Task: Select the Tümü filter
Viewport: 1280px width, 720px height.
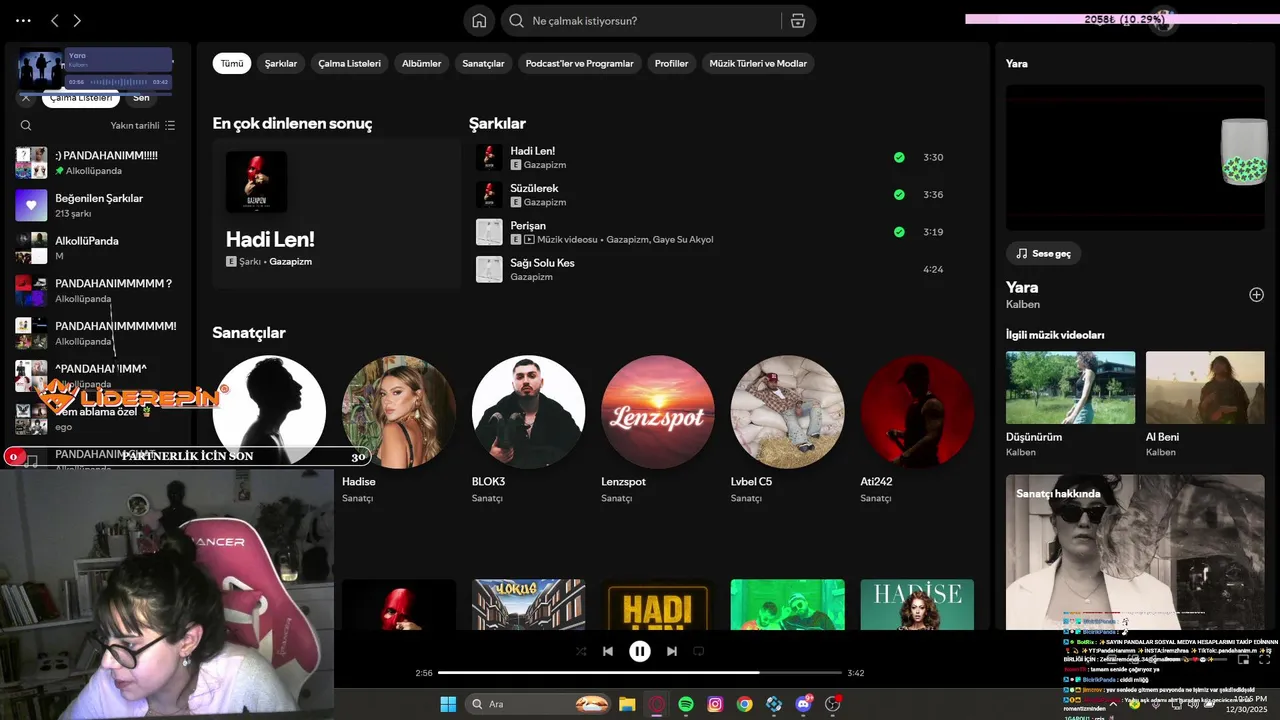Action: [232, 63]
